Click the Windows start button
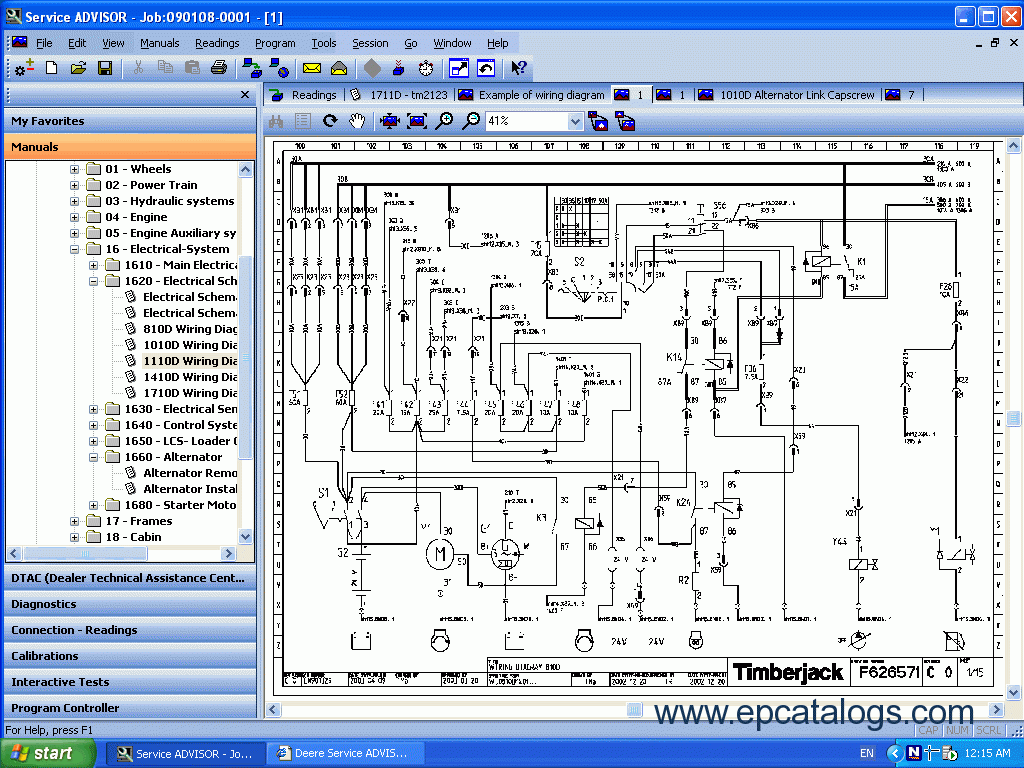 [x=48, y=754]
